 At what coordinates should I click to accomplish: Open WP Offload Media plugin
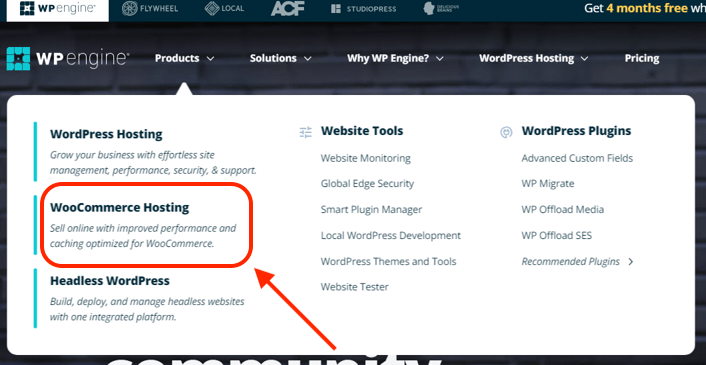(x=562, y=210)
